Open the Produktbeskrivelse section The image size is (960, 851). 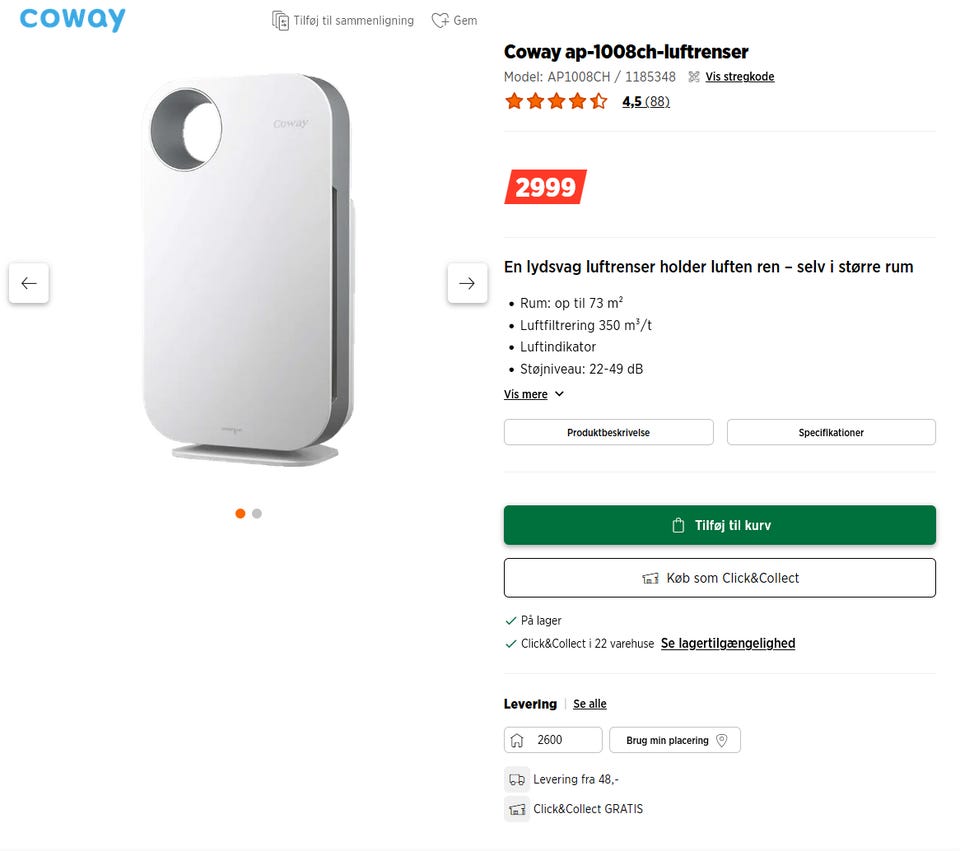point(608,432)
